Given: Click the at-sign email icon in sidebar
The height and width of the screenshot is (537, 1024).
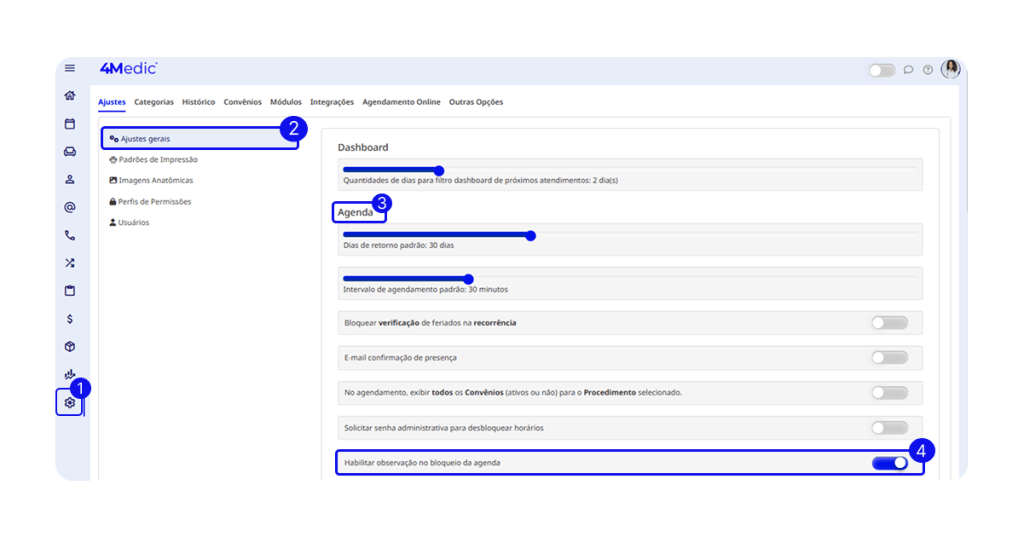Looking at the screenshot, I should 70,208.
